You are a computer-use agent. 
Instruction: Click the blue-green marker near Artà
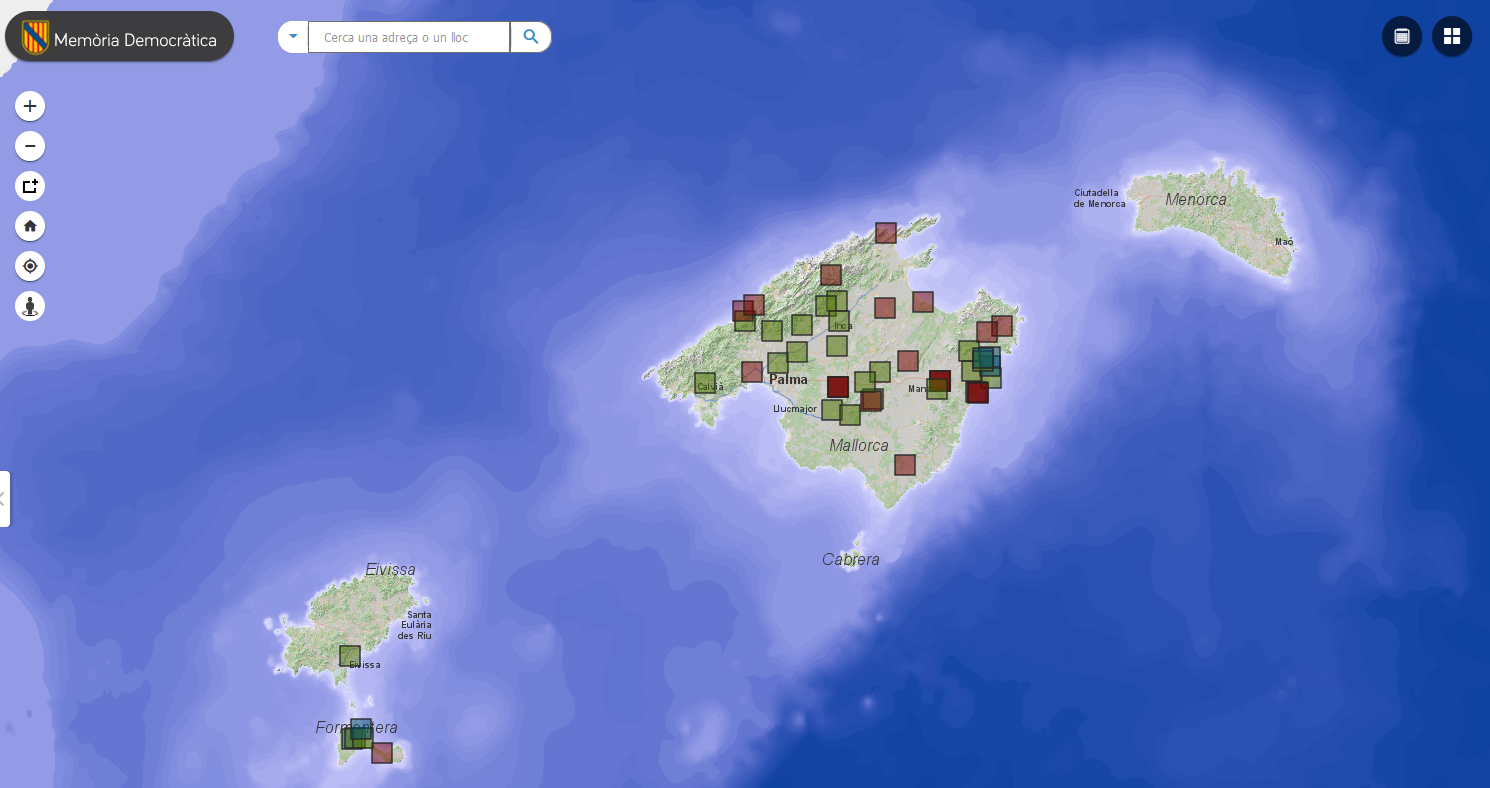pos(985,360)
